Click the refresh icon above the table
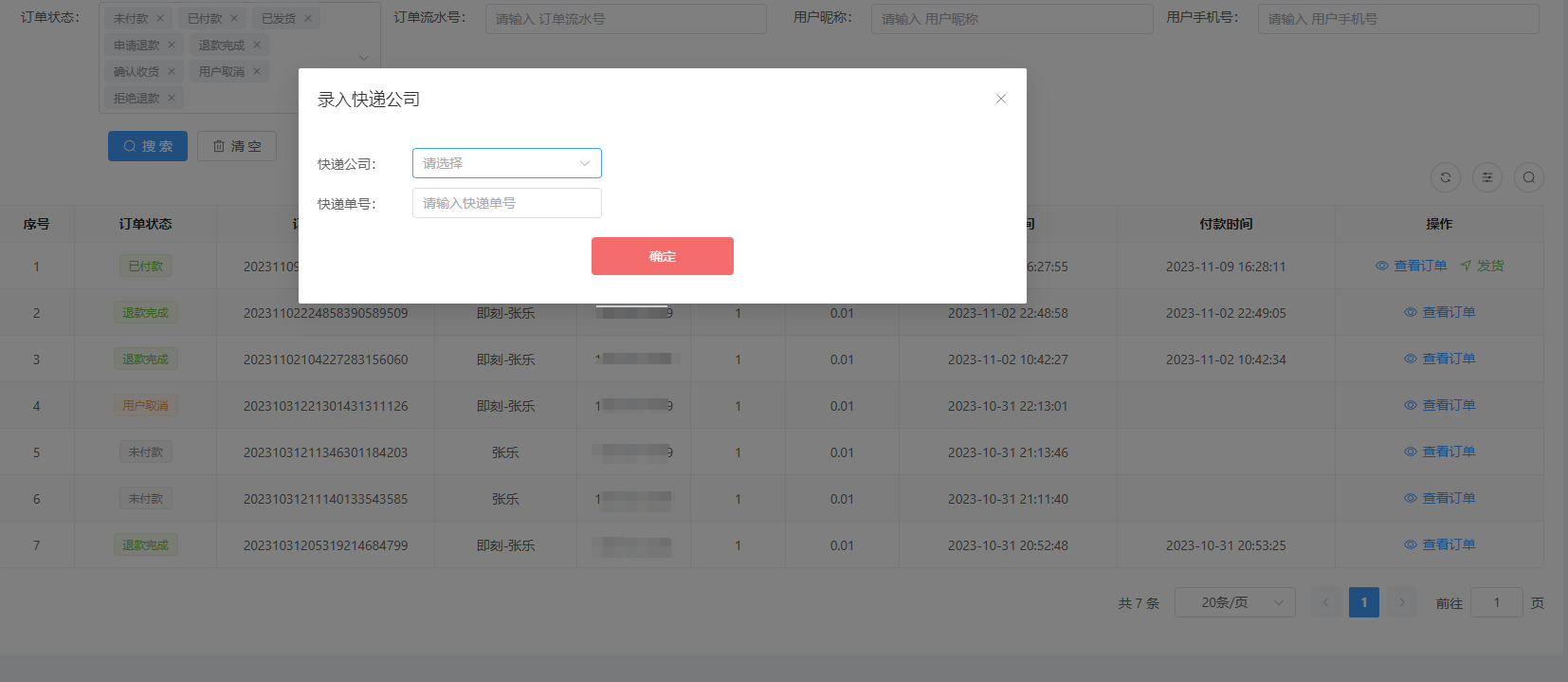Viewport: 1568px width, 682px height. pyautogui.click(x=1445, y=177)
